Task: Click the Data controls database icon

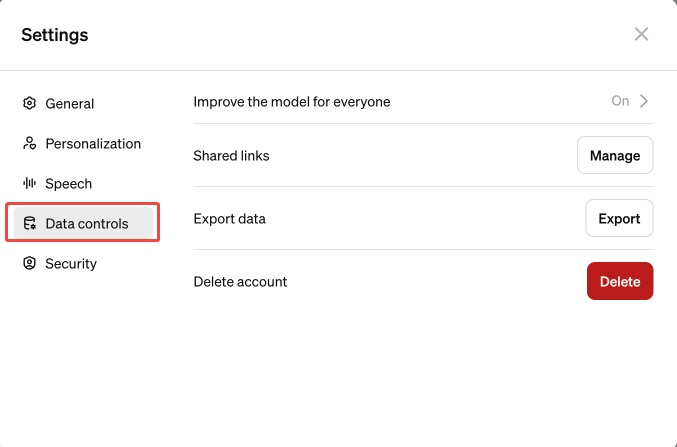Action: 30,223
